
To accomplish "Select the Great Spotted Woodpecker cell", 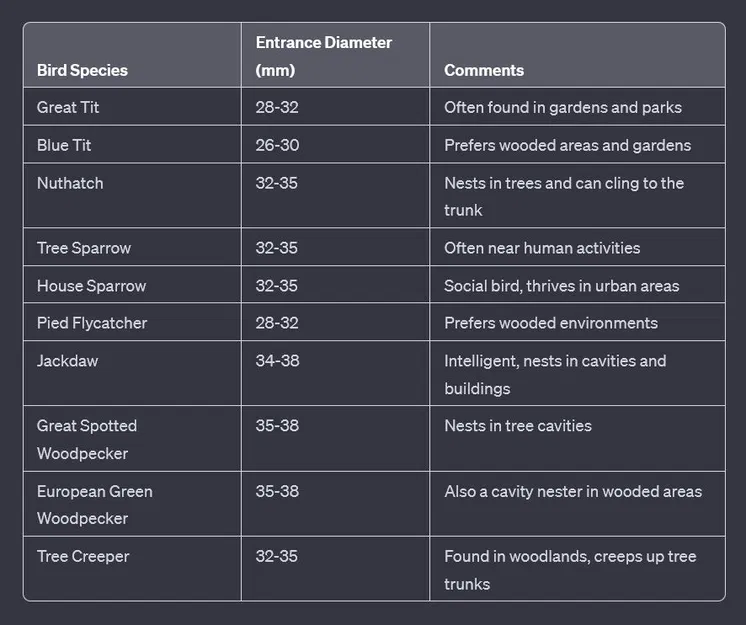I will click(87, 439).
